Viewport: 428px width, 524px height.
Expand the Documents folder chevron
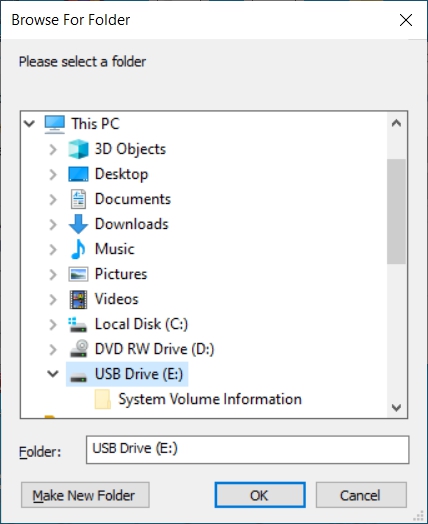53,199
